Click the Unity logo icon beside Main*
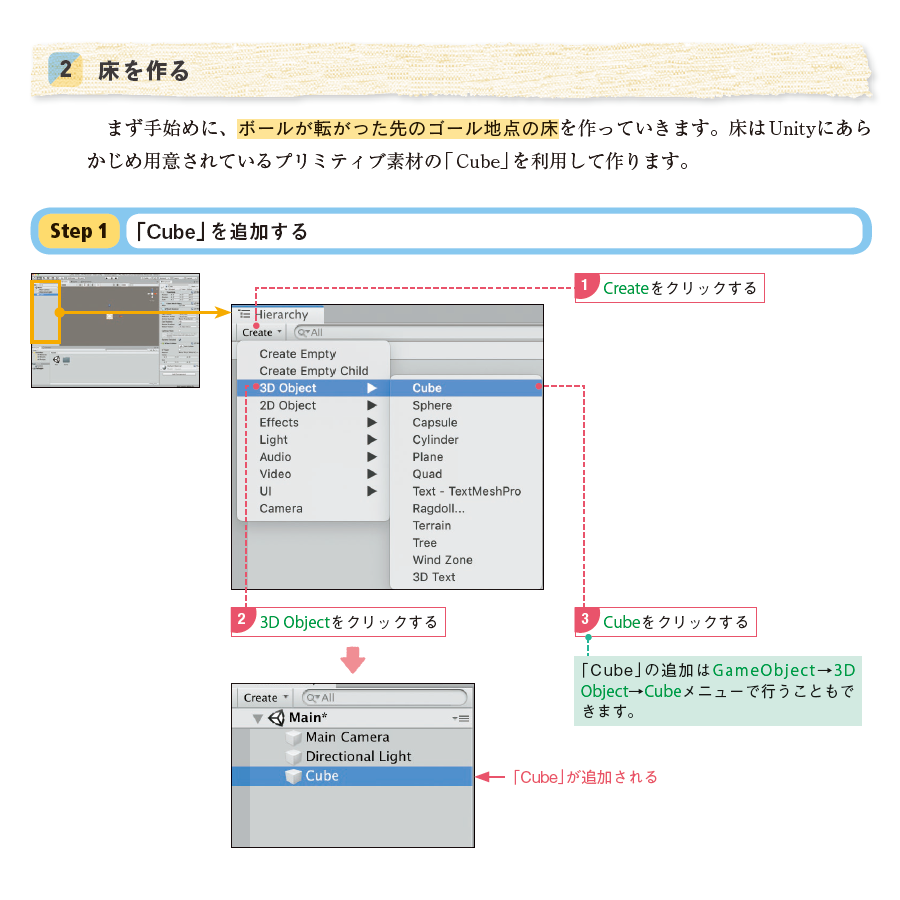 tap(276, 717)
